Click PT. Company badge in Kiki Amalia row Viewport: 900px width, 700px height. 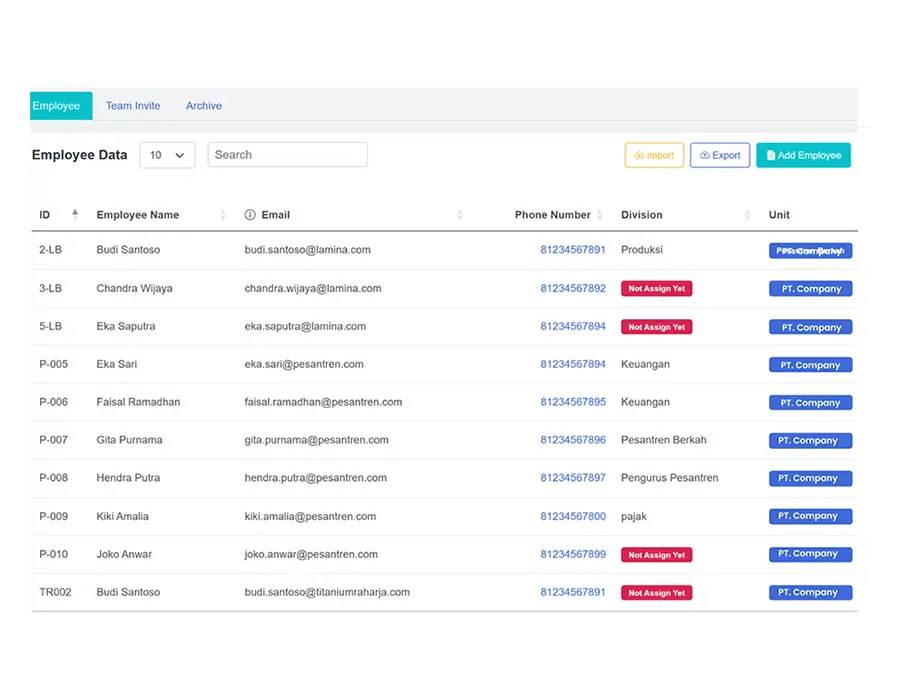(810, 516)
